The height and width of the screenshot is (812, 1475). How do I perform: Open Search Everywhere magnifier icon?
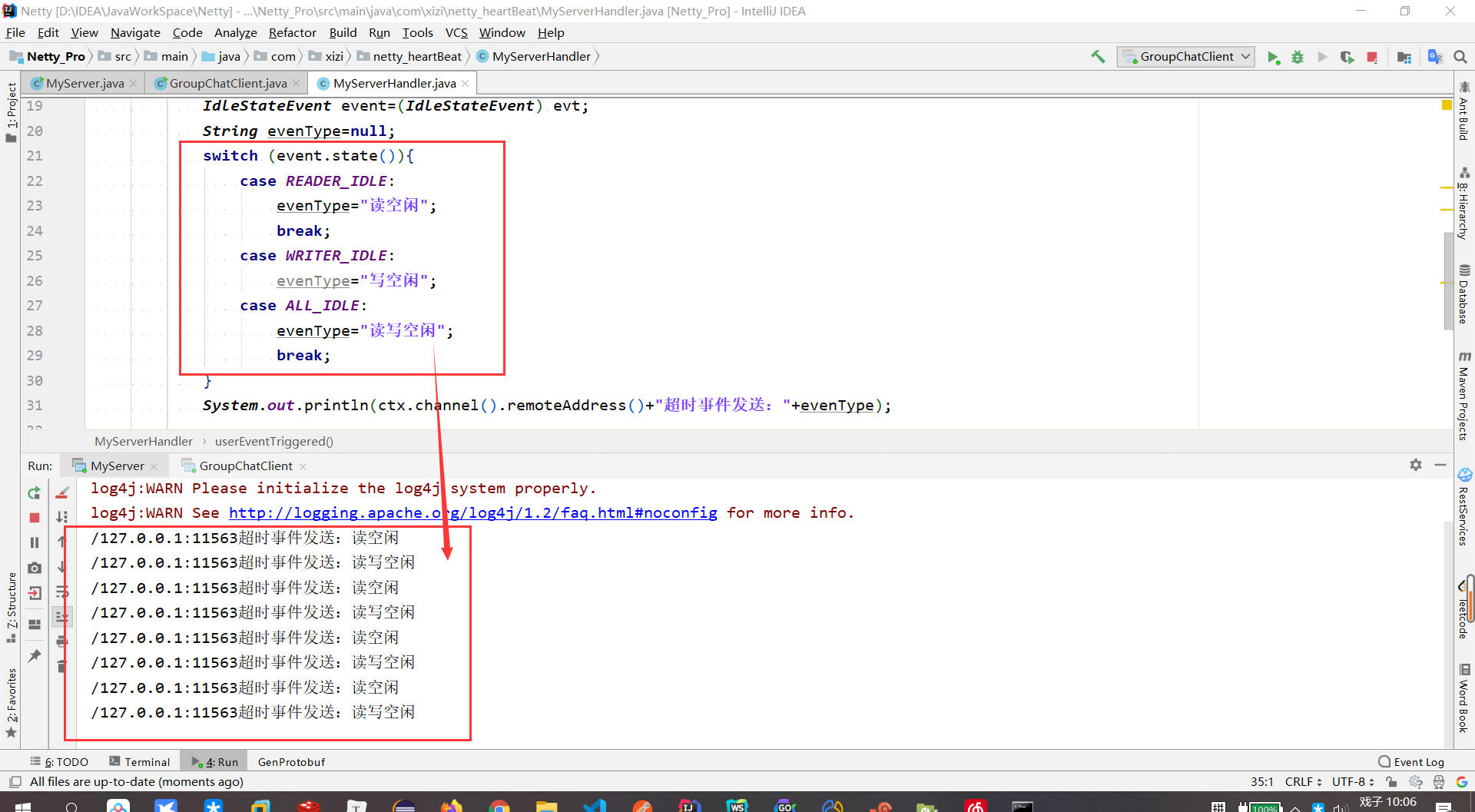click(x=1460, y=57)
